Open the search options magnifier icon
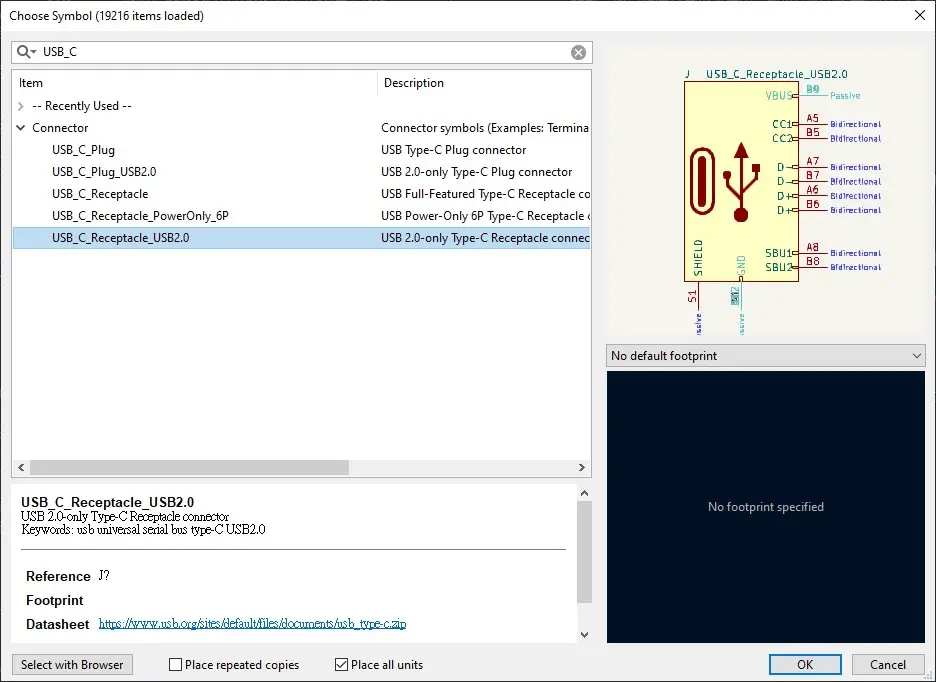936x682 pixels. (26, 52)
